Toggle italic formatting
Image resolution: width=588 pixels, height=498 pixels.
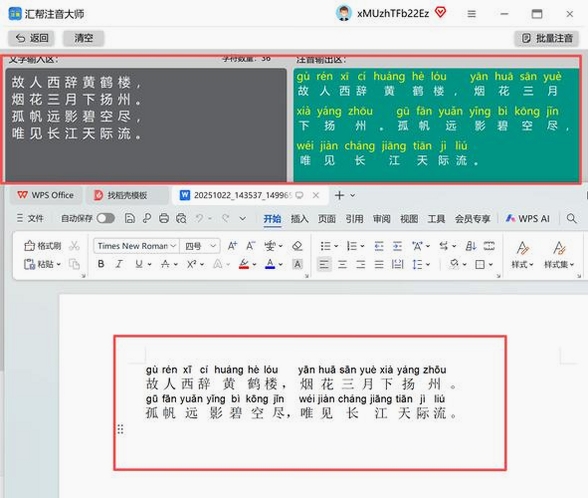(x=119, y=264)
